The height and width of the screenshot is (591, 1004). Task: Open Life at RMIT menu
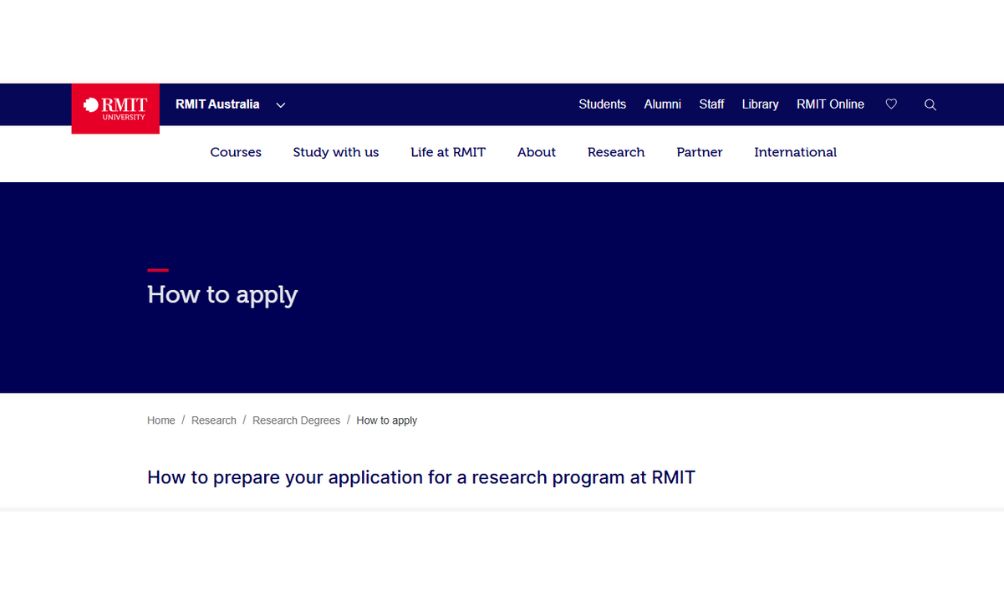[448, 152]
